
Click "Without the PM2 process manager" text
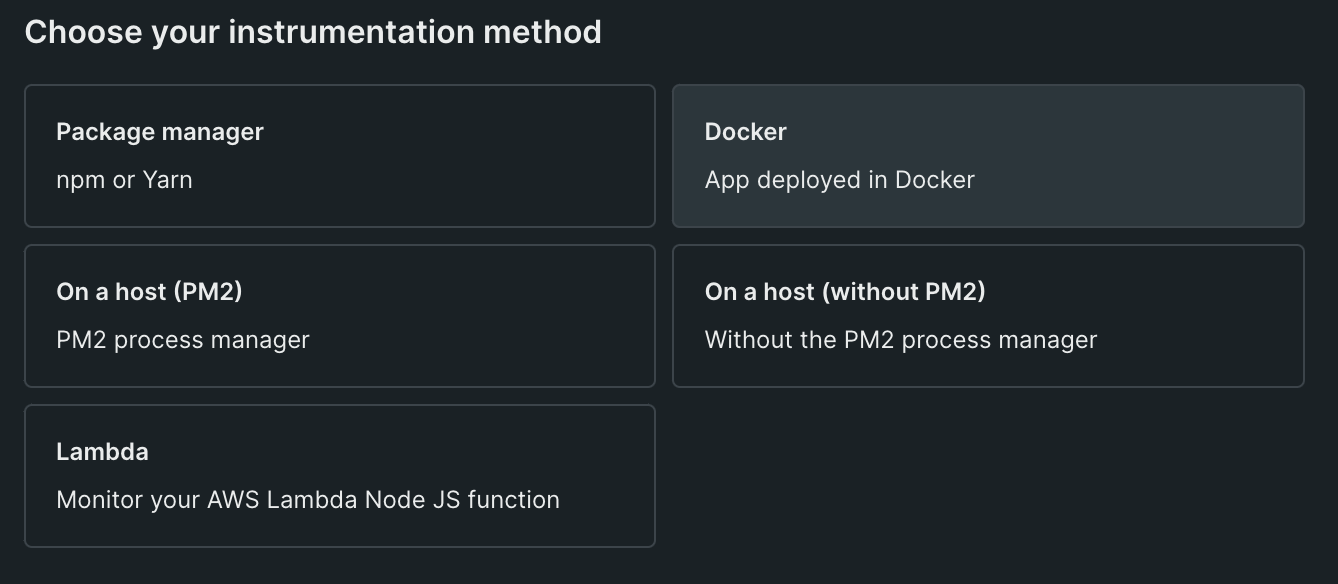(900, 340)
